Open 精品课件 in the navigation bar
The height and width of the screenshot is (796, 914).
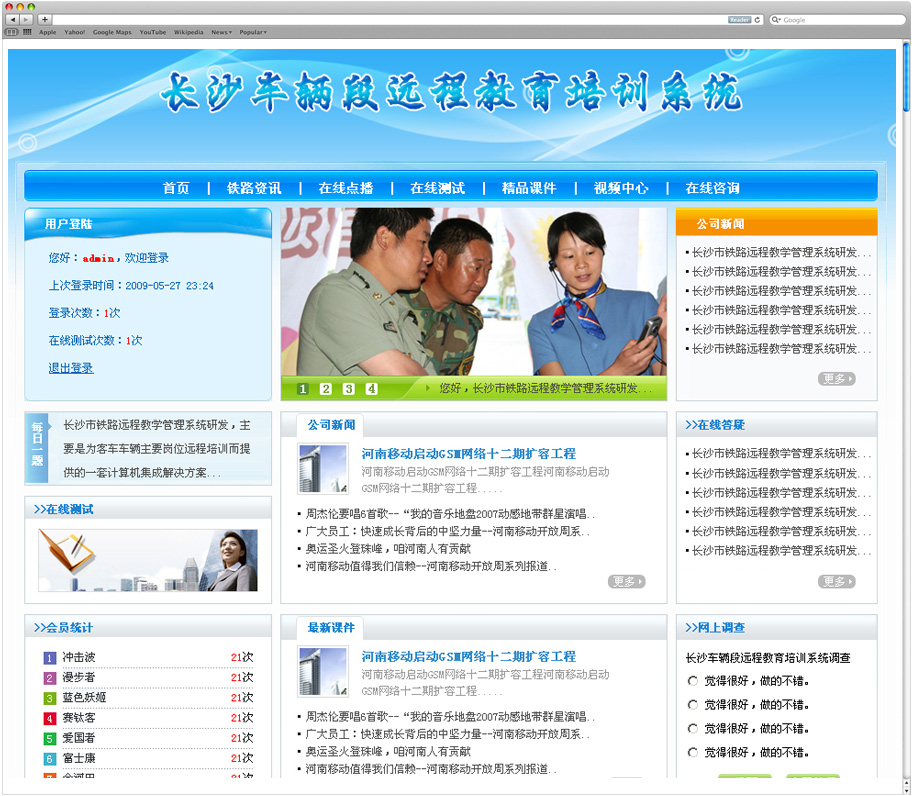tap(529, 188)
